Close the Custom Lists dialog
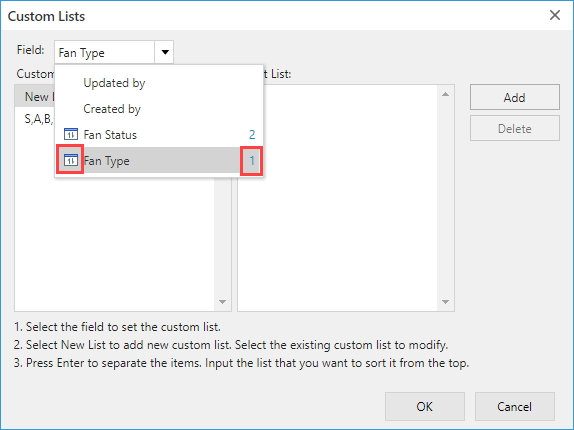The width and height of the screenshot is (574, 430). coord(555,15)
